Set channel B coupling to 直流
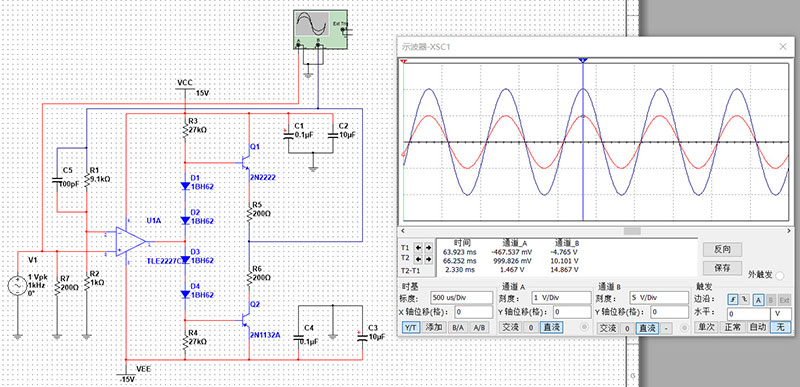 647,328
